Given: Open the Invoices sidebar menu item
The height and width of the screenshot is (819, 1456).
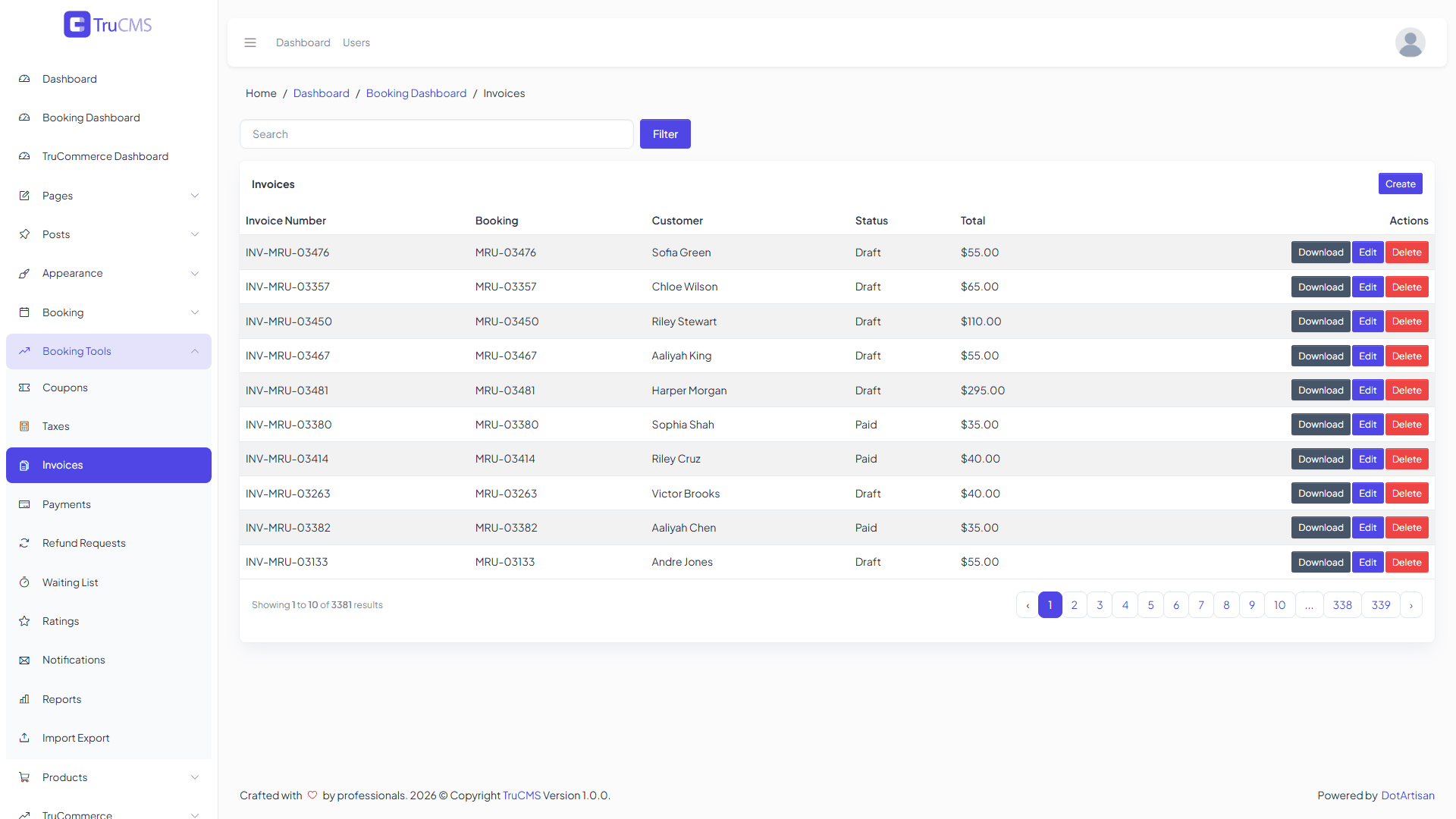Looking at the screenshot, I should pyautogui.click(x=108, y=465).
